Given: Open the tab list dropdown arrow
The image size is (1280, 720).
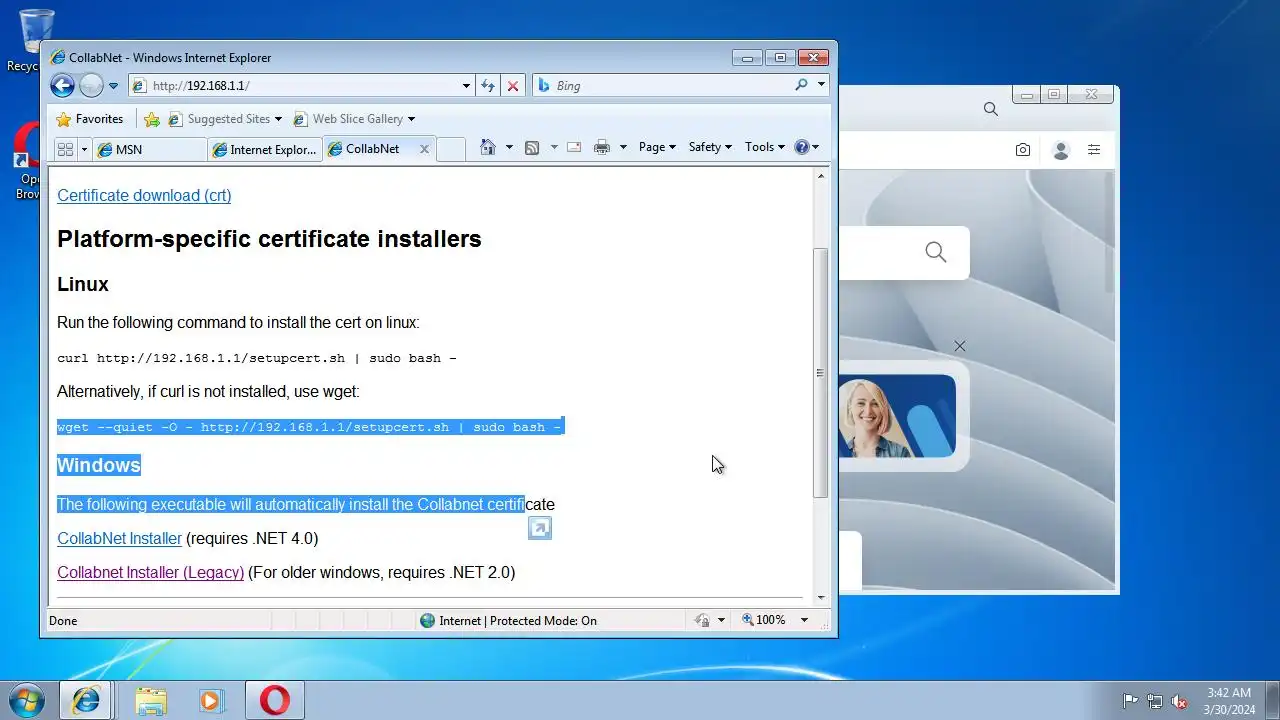Looking at the screenshot, I should click(84, 149).
